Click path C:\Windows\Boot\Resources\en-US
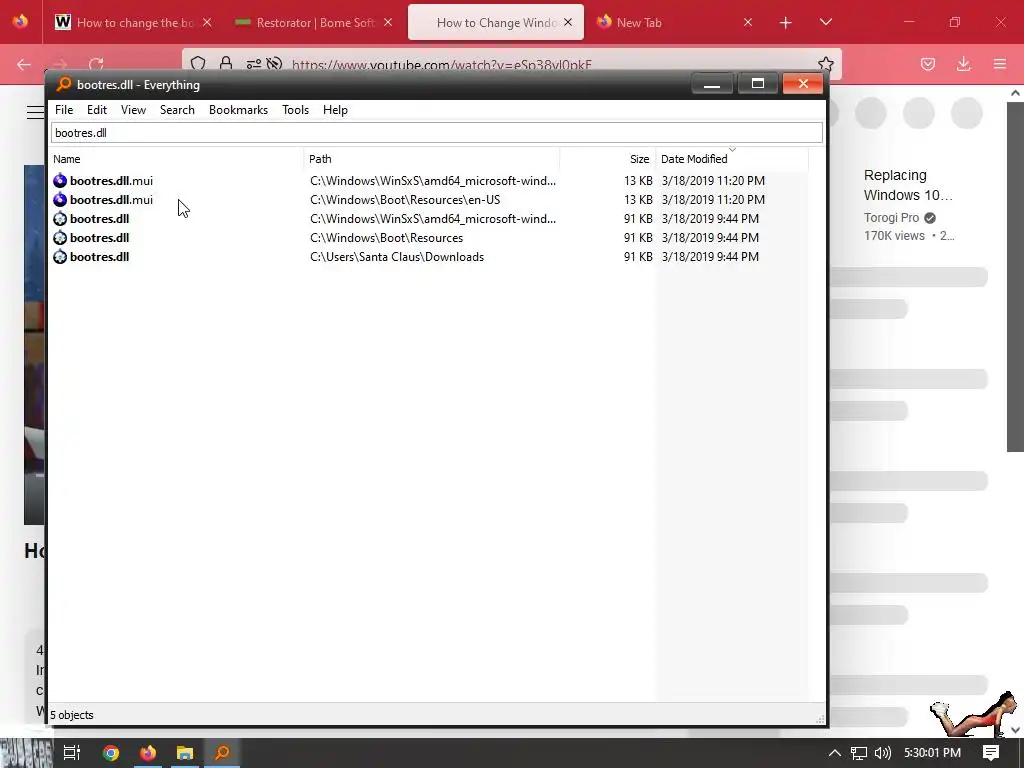 (x=405, y=200)
